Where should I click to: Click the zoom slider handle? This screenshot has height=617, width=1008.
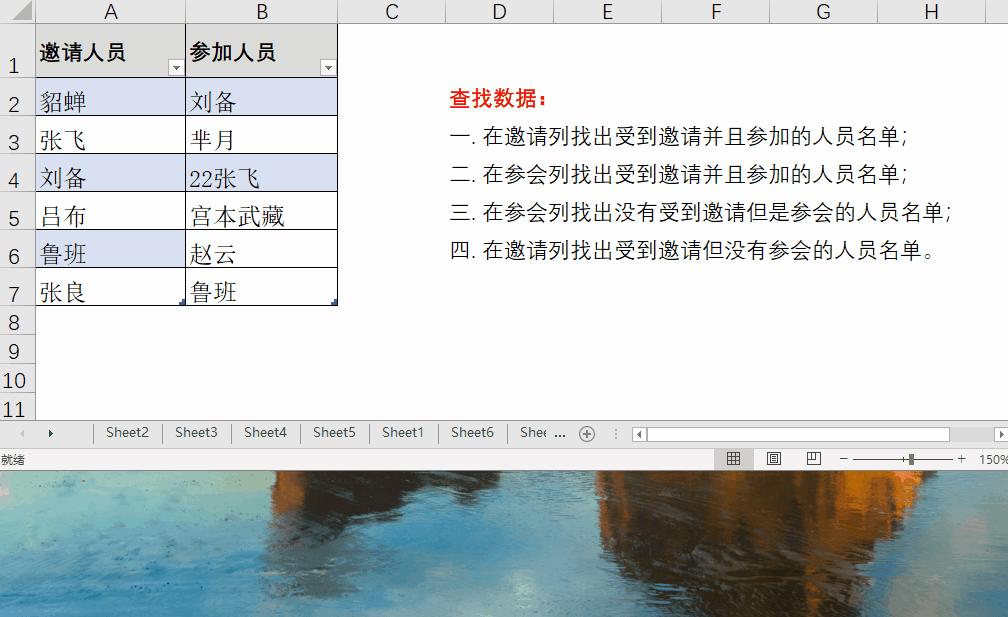[x=911, y=458]
